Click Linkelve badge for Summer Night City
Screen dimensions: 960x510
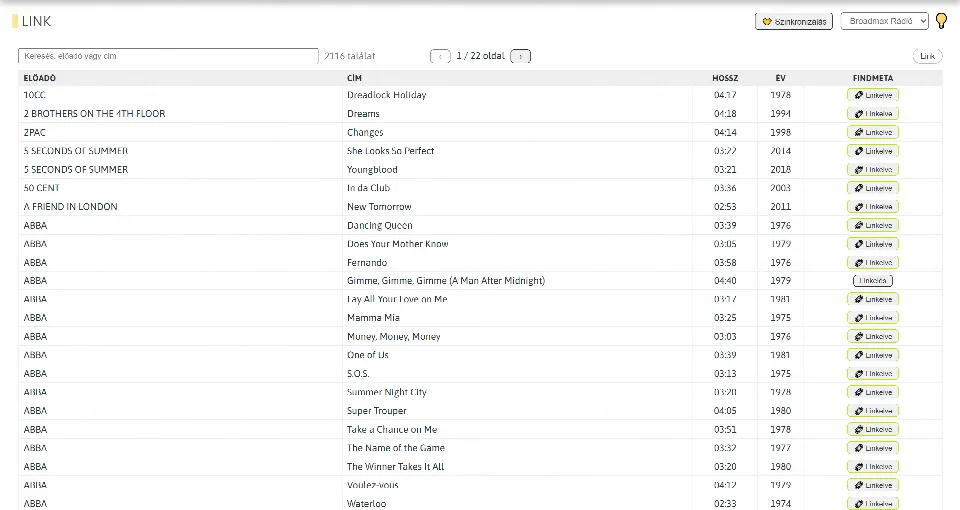coord(873,392)
